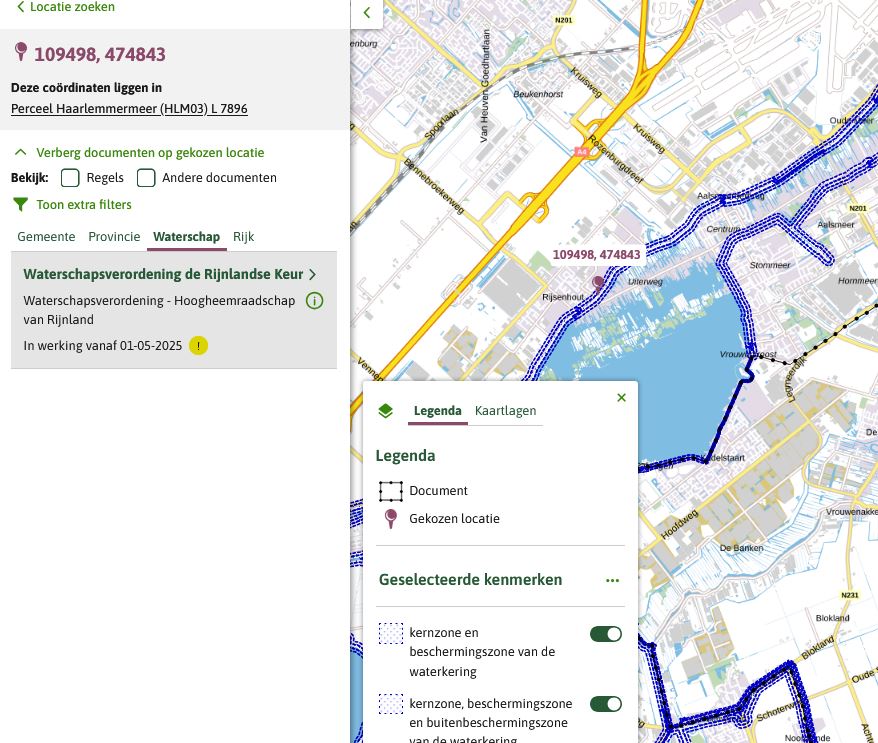The height and width of the screenshot is (743, 878).
Task: Click the yellow warning icon beside date
Action: [x=199, y=346]
